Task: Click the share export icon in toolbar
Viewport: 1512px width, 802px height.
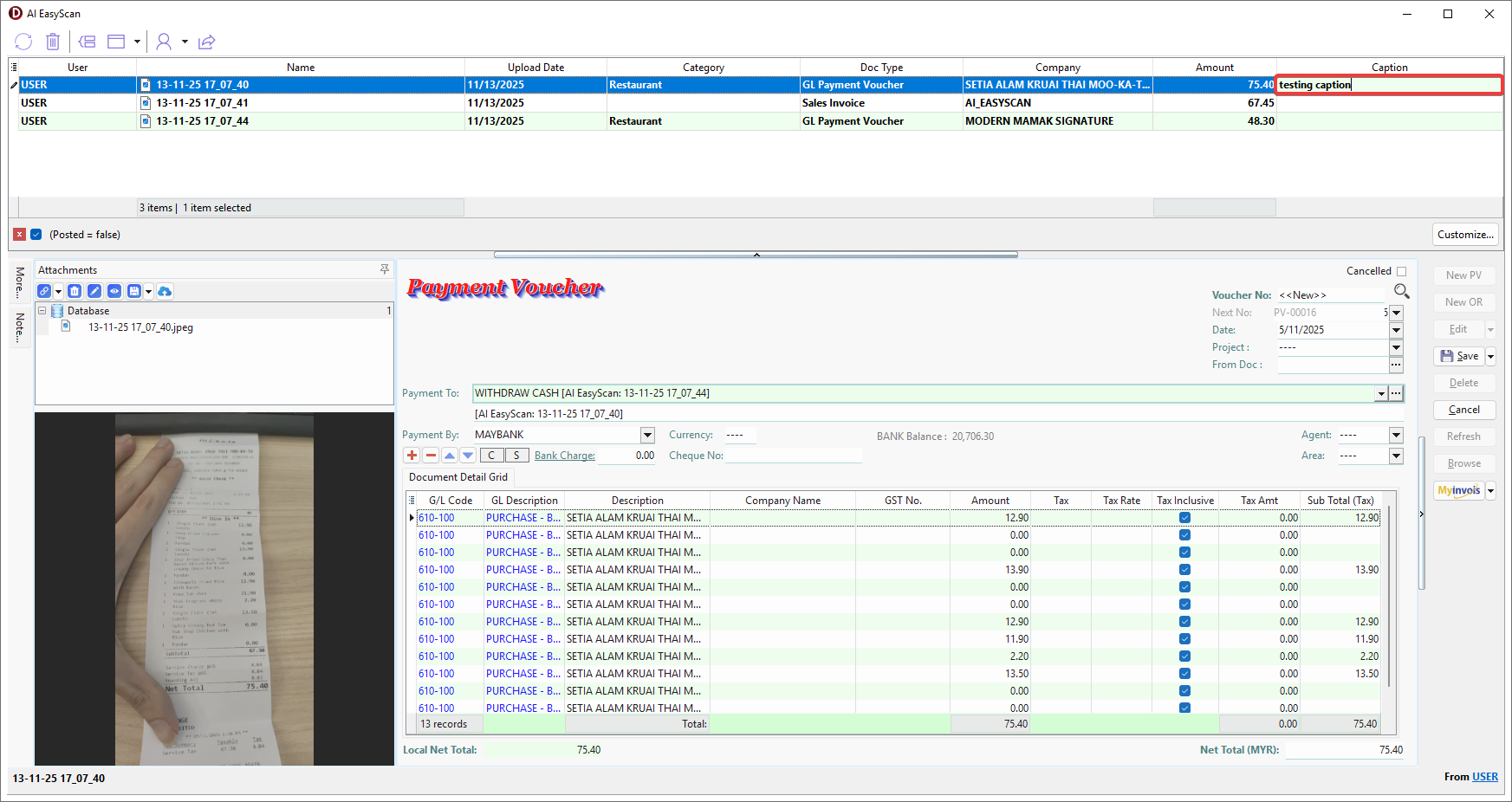Action: 206,42
